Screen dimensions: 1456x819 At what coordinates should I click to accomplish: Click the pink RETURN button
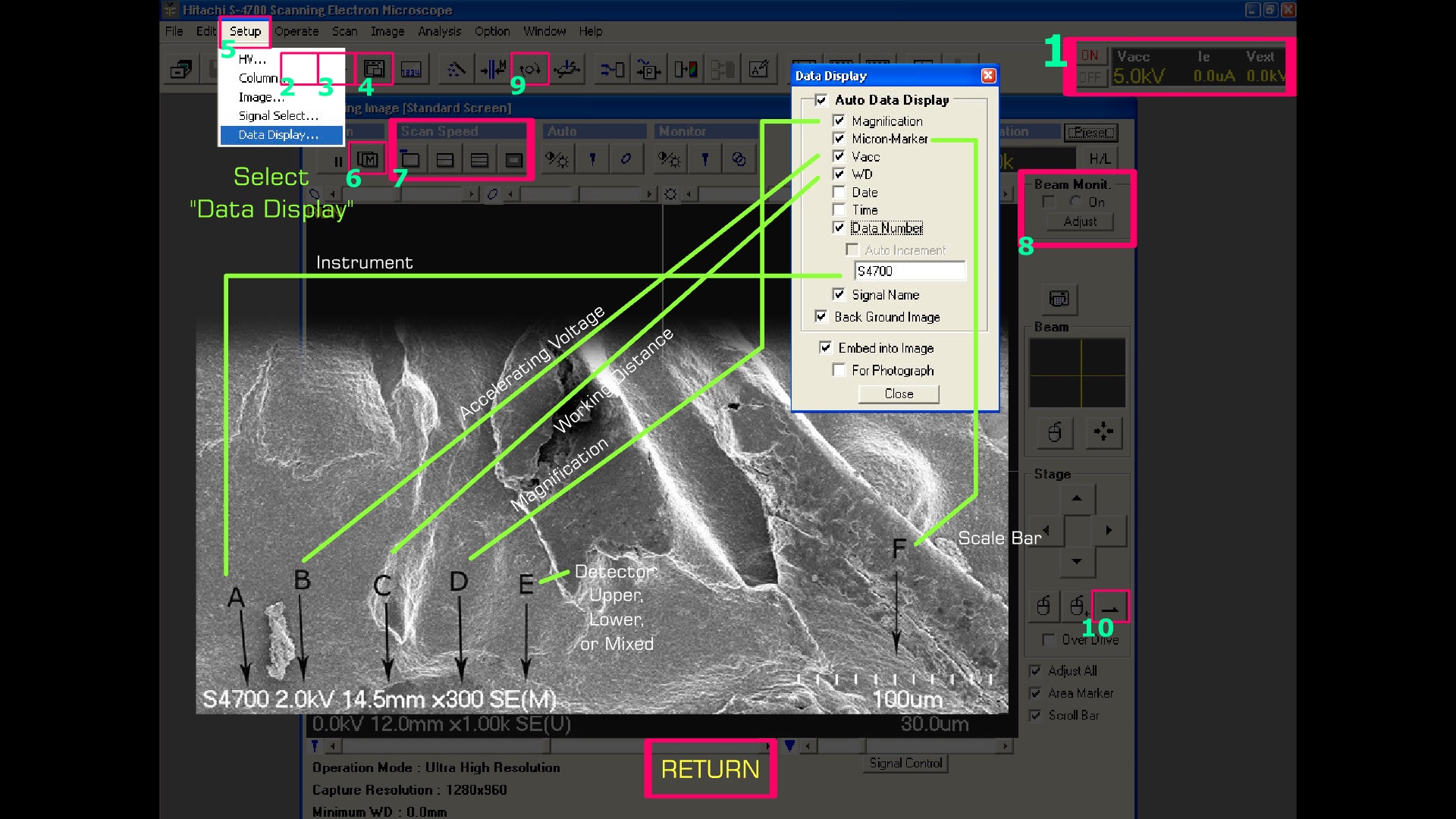click(x=711, y=769)
